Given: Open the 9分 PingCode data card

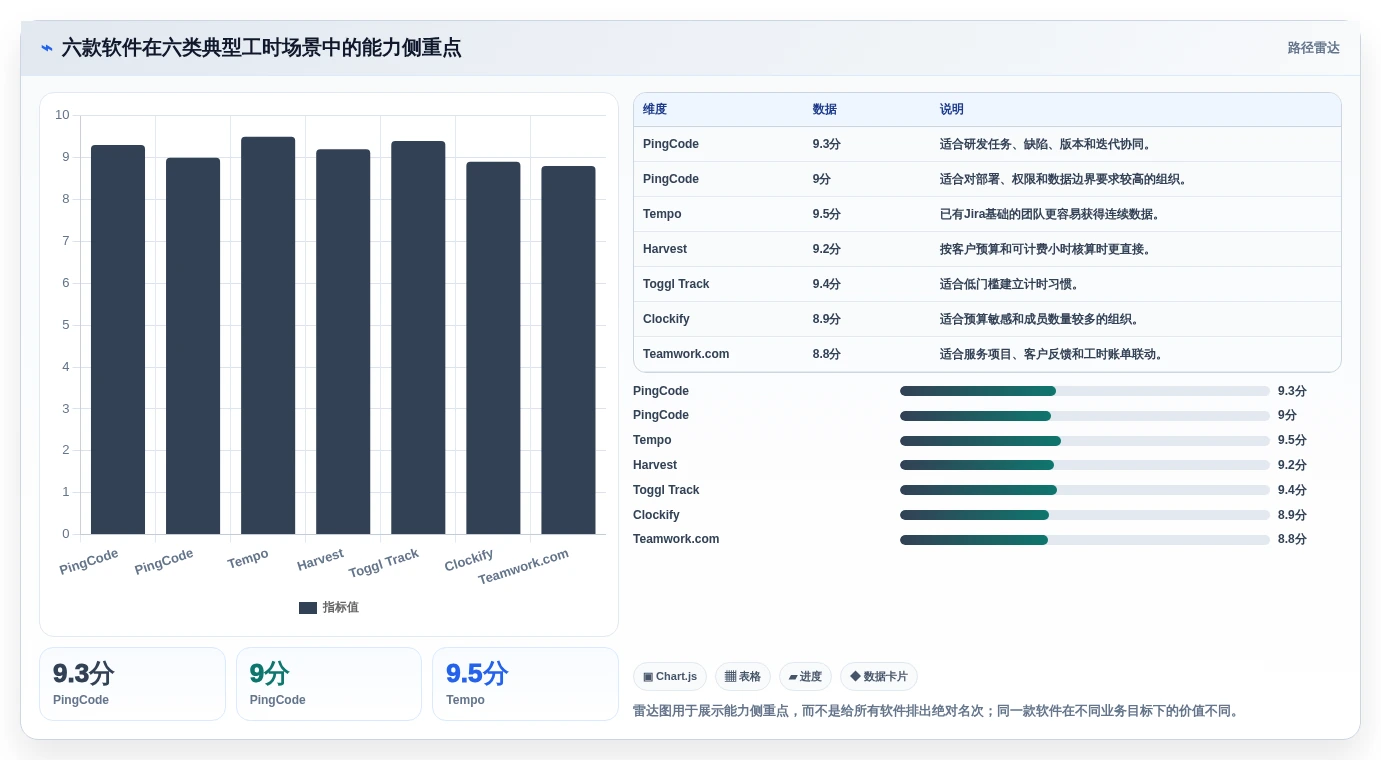Looking at the screenshot, I should click(329, 684).
